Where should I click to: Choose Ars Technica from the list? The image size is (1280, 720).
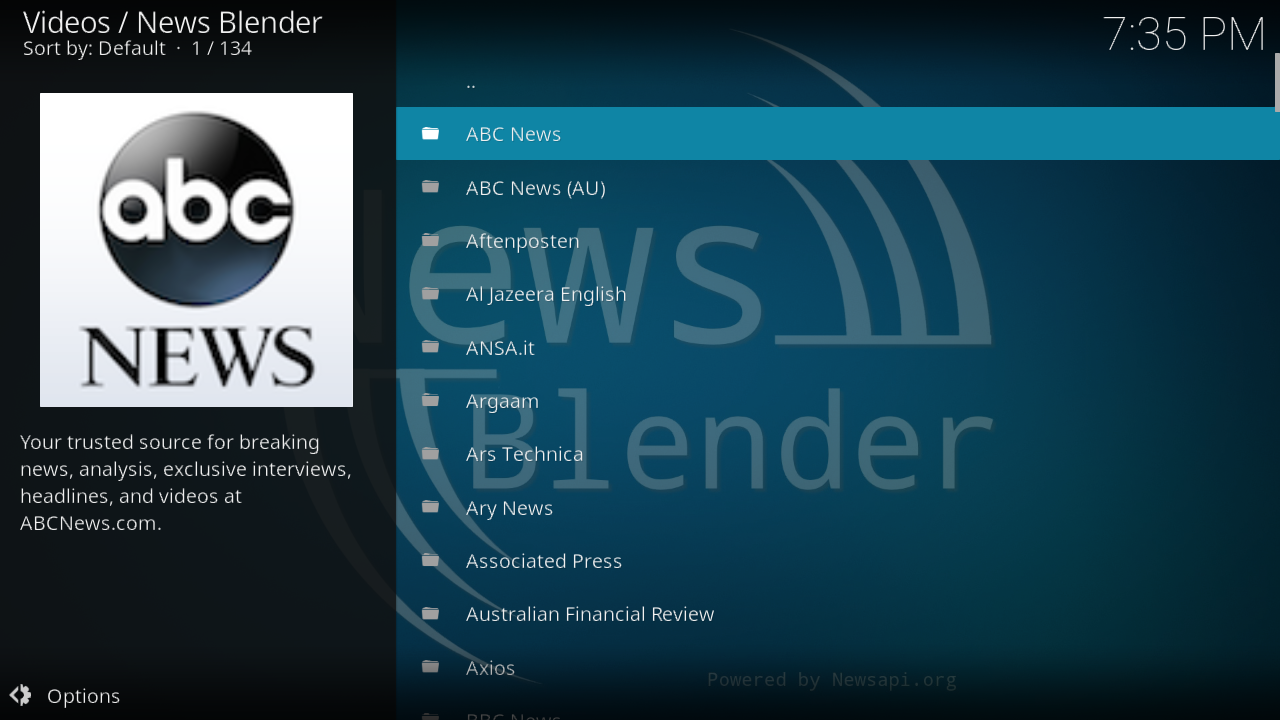[838, 453]
